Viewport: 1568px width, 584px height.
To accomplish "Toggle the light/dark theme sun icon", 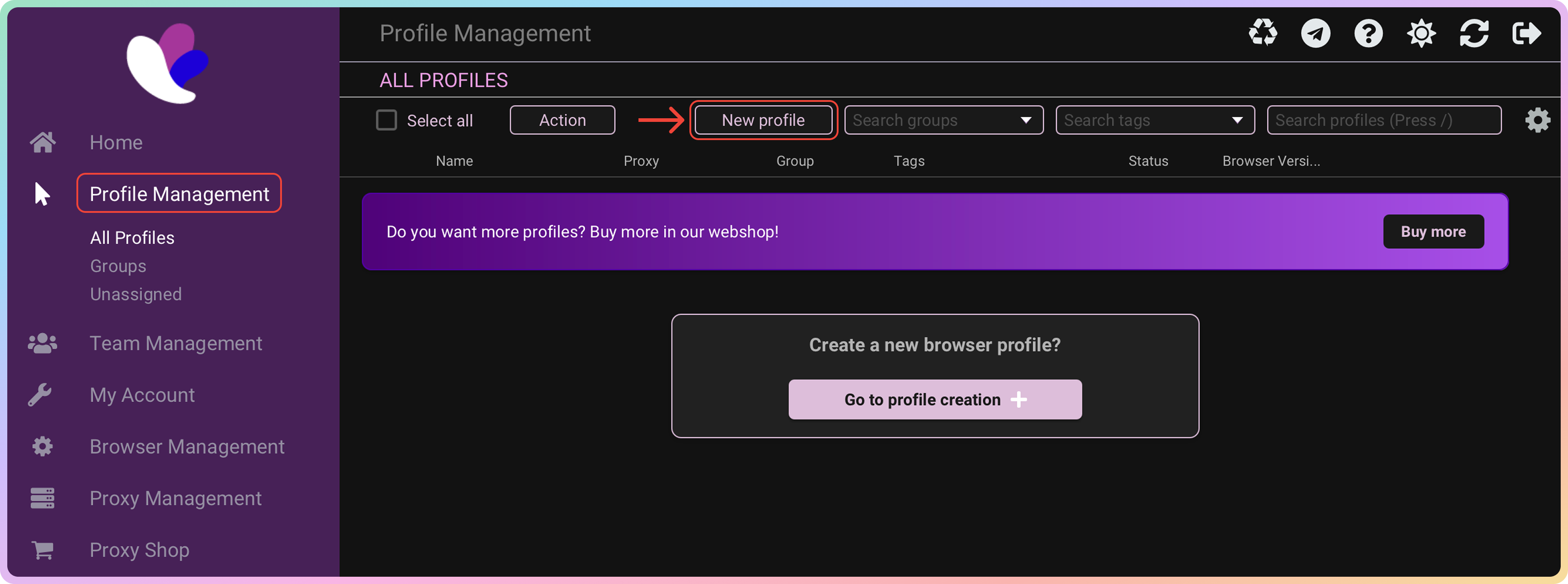I will [1421, 33].
